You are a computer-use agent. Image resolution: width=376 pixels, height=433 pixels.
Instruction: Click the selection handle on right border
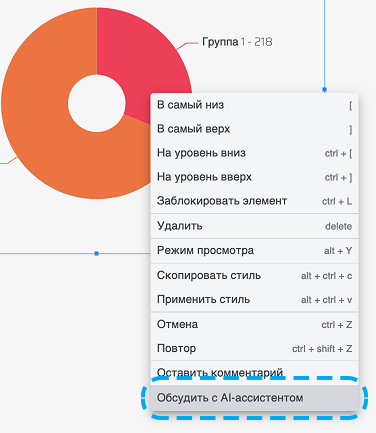point(324,89)
